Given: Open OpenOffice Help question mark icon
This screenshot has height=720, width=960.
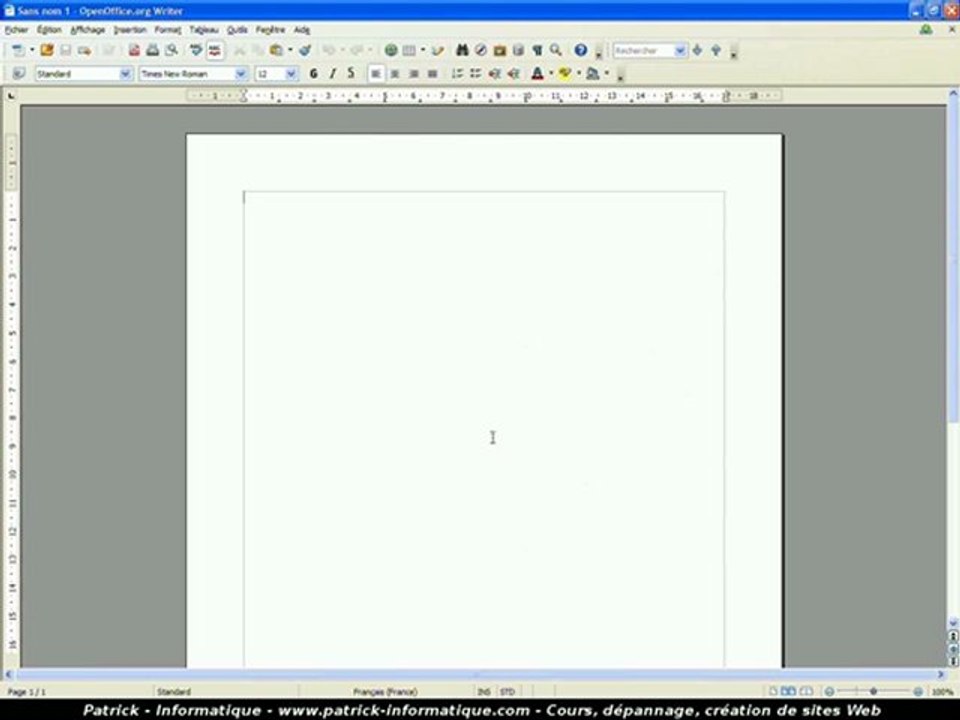Looking at the screenshot, I should click(x=581, y=51).
